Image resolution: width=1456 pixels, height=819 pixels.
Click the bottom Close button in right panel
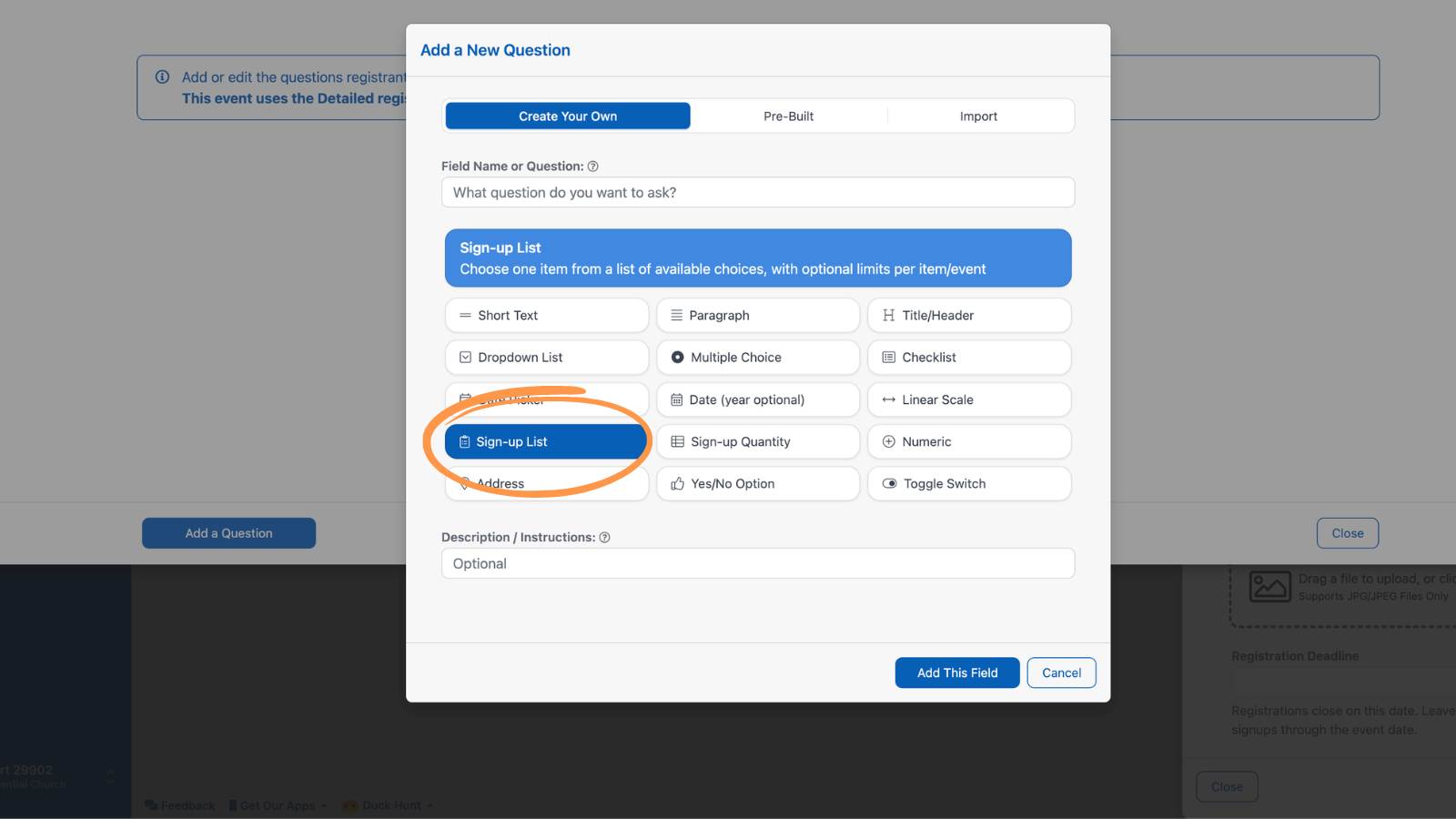1227,786
